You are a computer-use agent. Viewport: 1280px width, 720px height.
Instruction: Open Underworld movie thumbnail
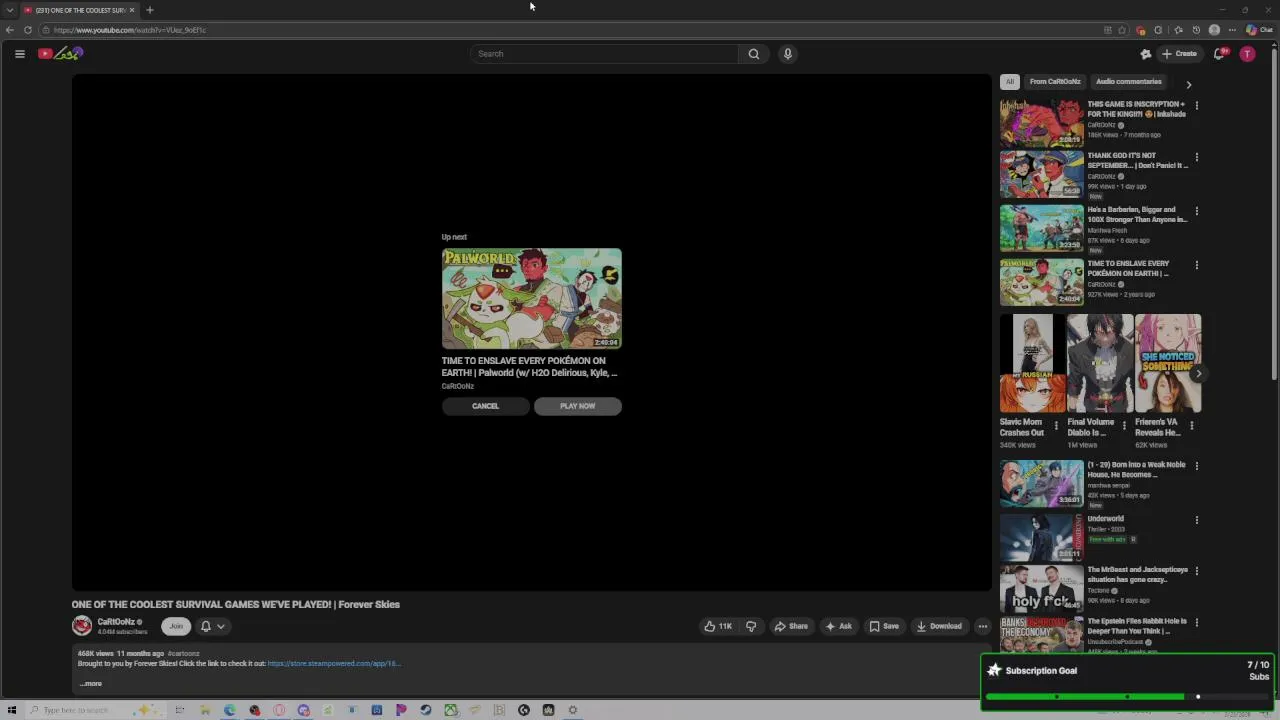tap(1042, 537)
